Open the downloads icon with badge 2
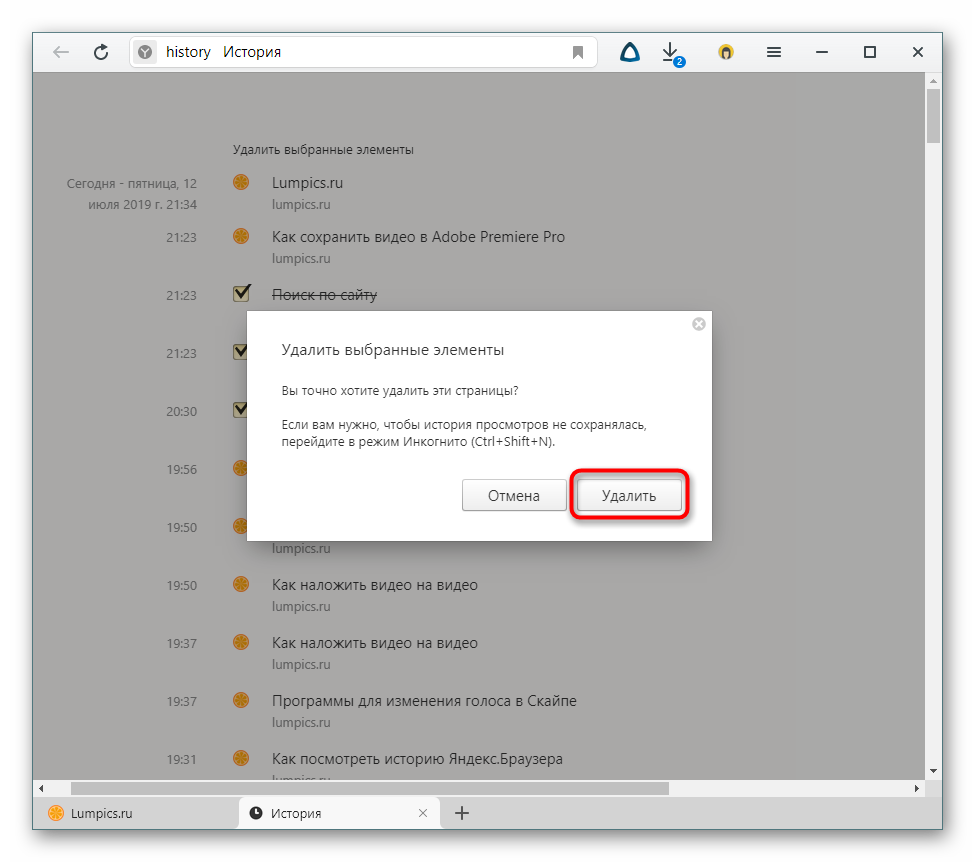The width and height of the screenshot is (975, 862). [672, 53]
